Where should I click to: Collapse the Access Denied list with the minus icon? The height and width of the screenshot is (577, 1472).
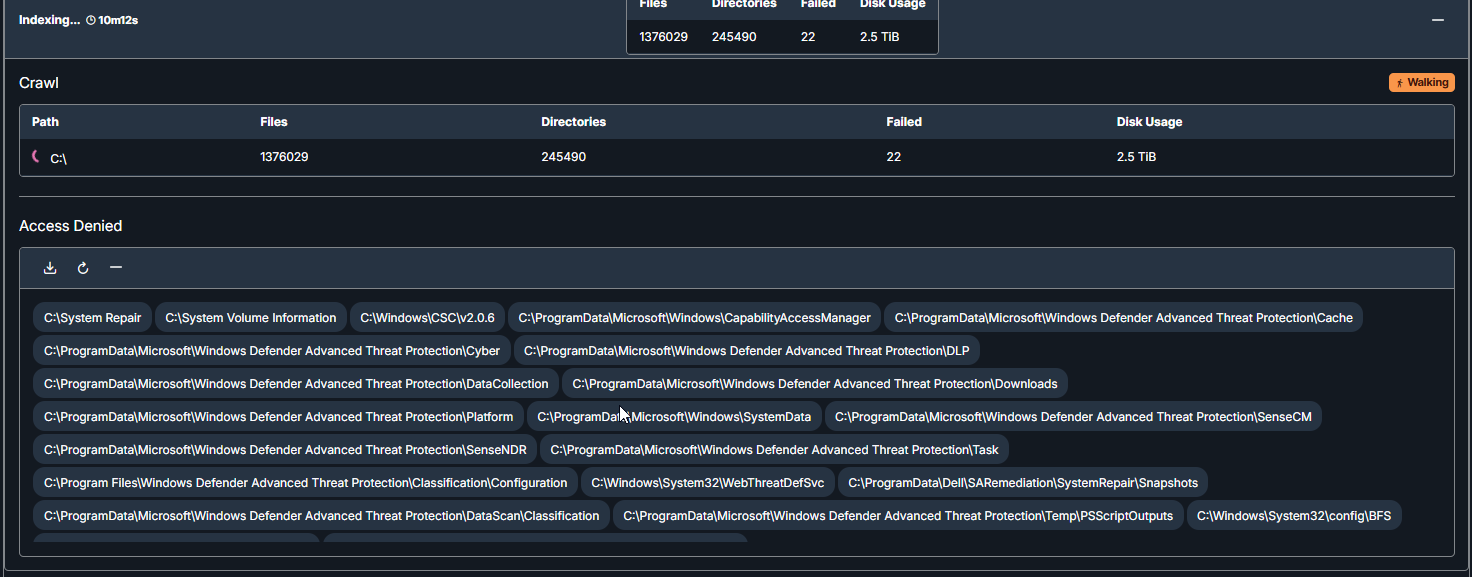116,268
